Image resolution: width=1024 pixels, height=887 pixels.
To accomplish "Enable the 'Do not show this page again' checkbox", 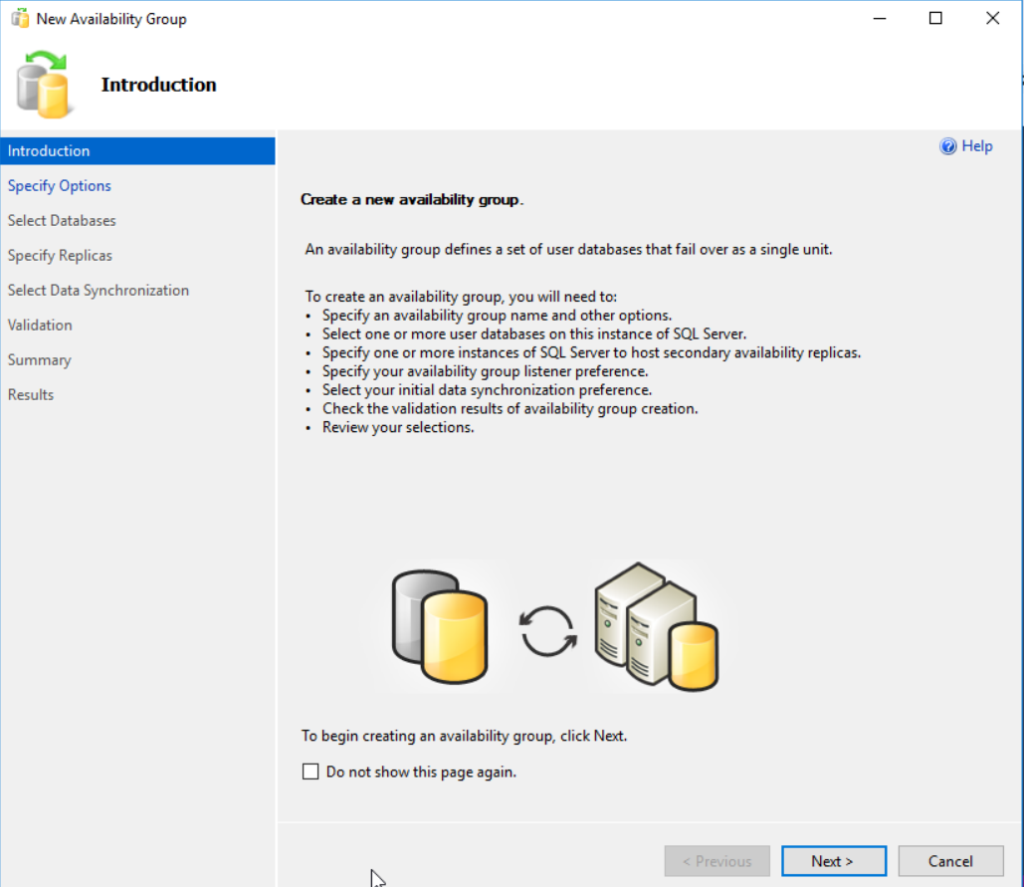I will [x=310, y=771].
